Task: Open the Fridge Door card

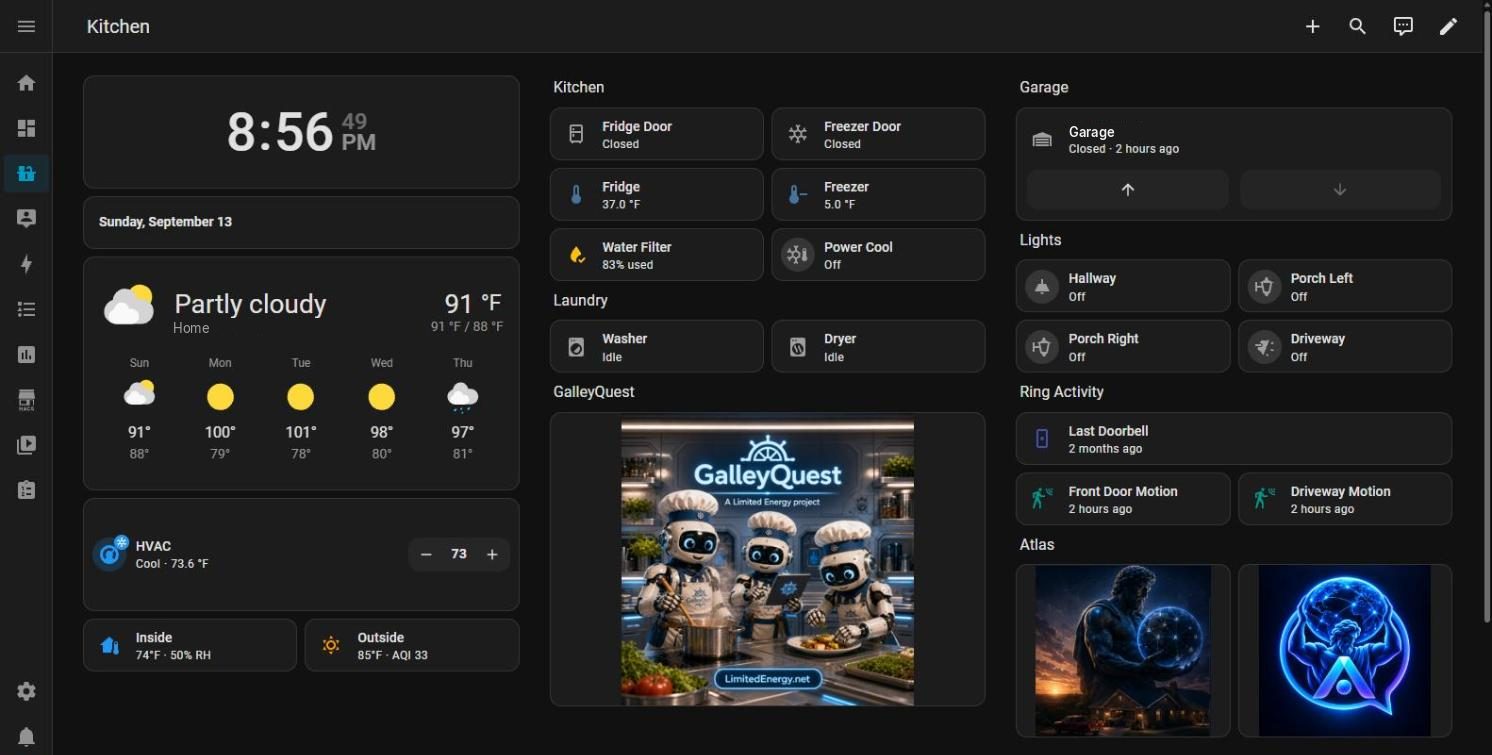Action: pos(657,134)
